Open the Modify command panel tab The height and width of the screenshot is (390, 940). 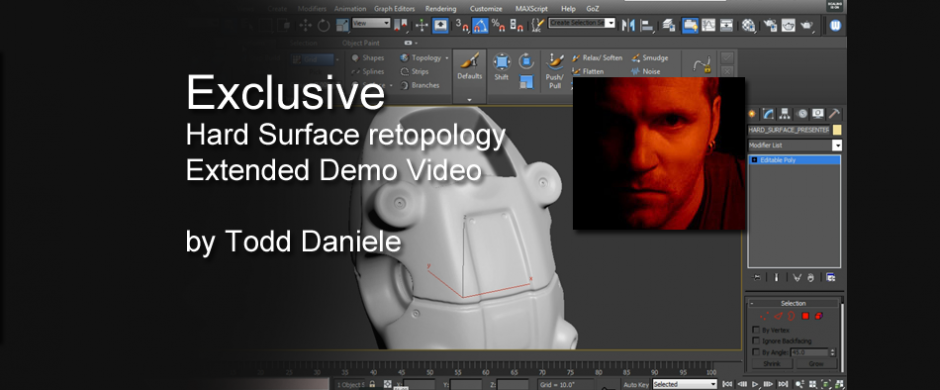(x=769, y=114)
